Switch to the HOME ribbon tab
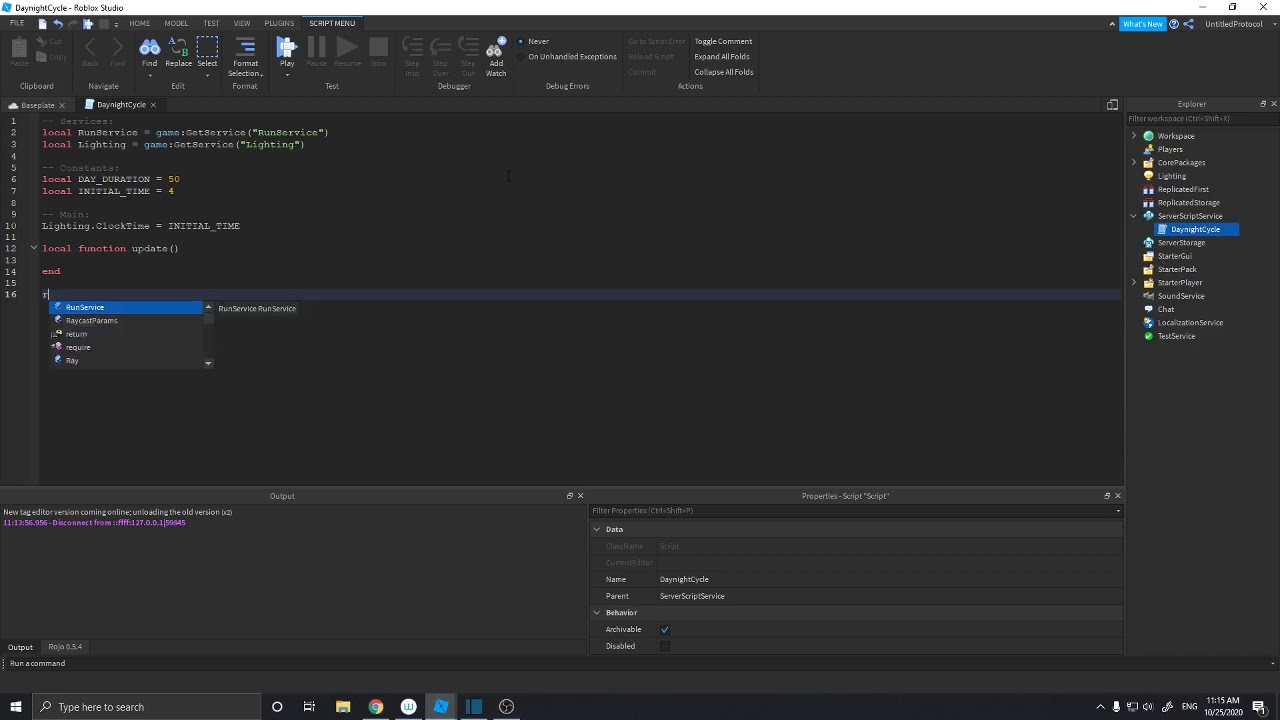Image resolution: width=1280 pixels, height=720 pixels. coord(139,23)
